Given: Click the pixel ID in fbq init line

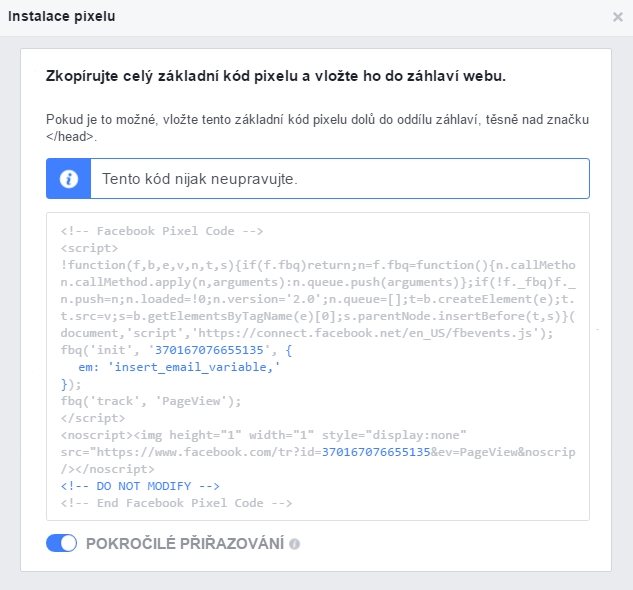Looking at the screenshot, I should [x=209, y=350].
